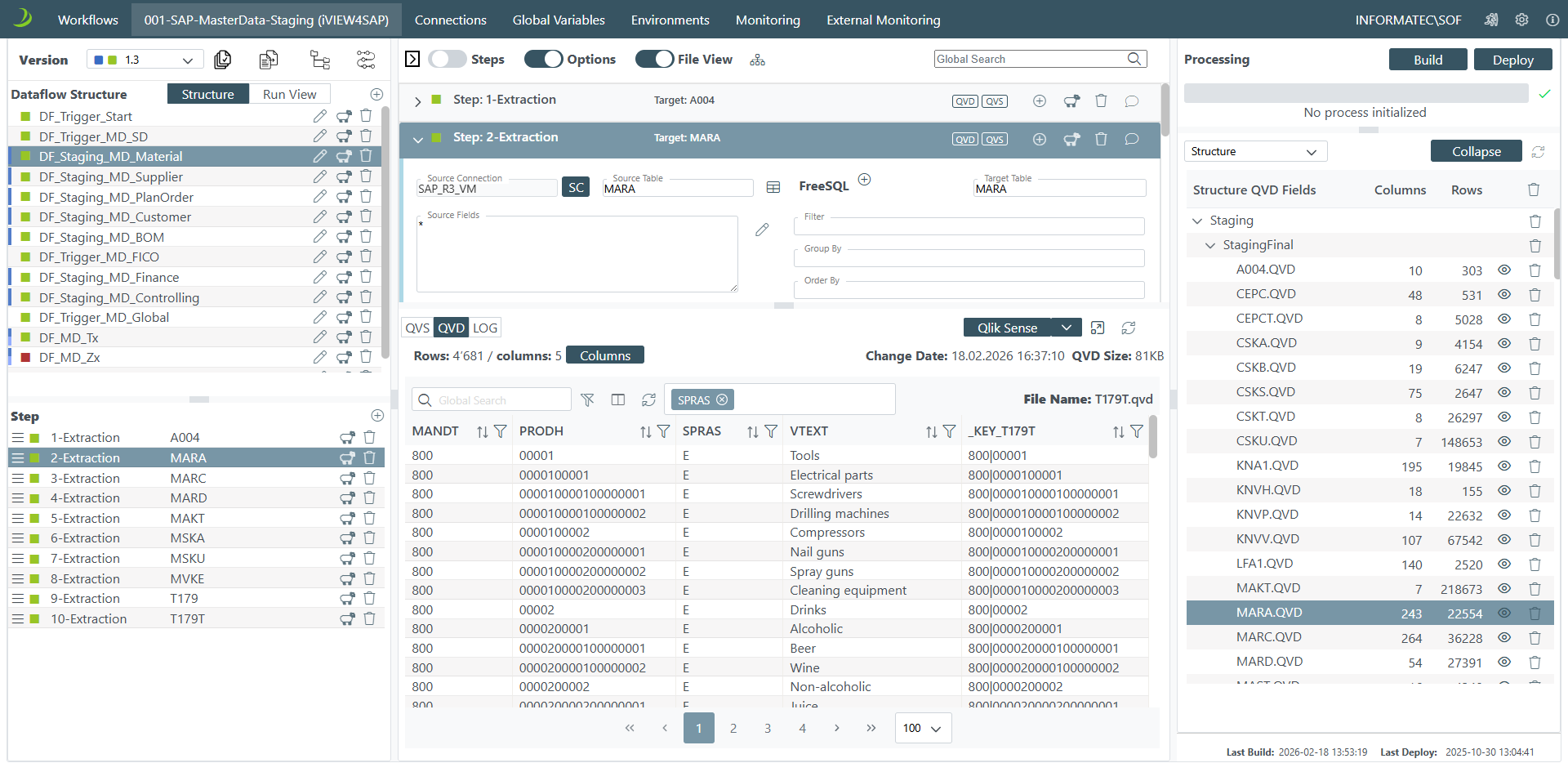Turn off the File View toggle

(654, 59)
